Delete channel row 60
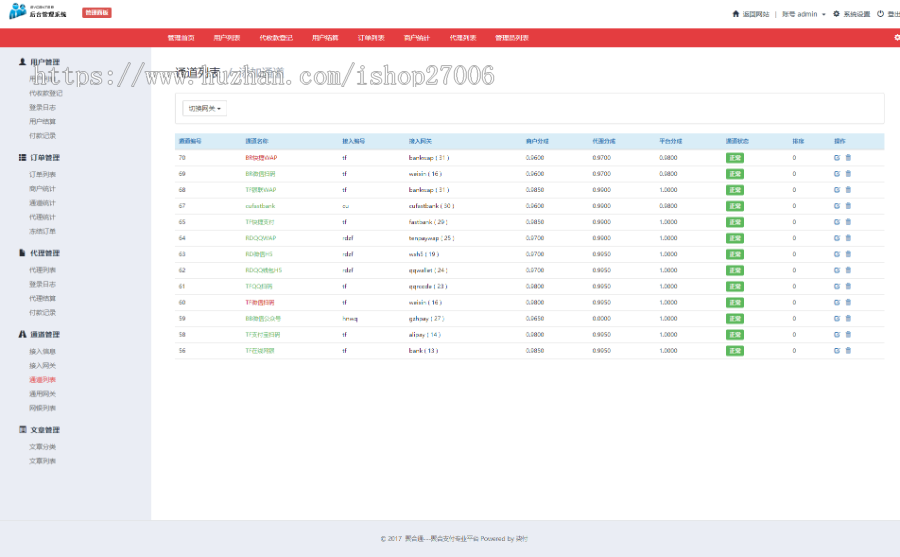 [x=848, y=302]
